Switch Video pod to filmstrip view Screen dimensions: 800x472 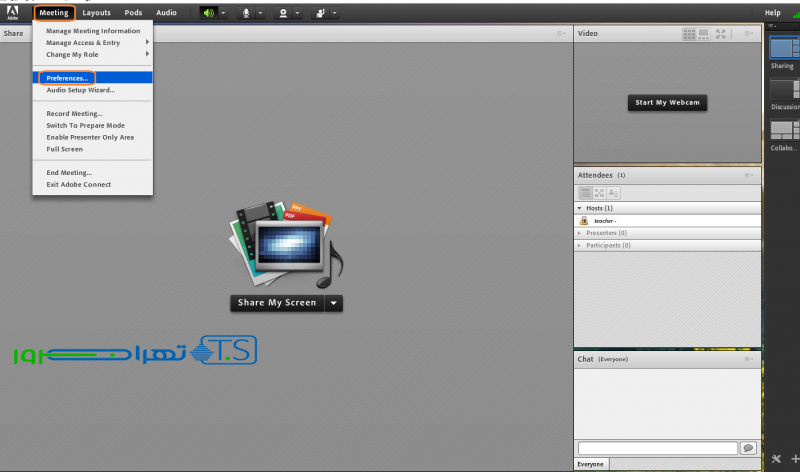click(704, 33)
